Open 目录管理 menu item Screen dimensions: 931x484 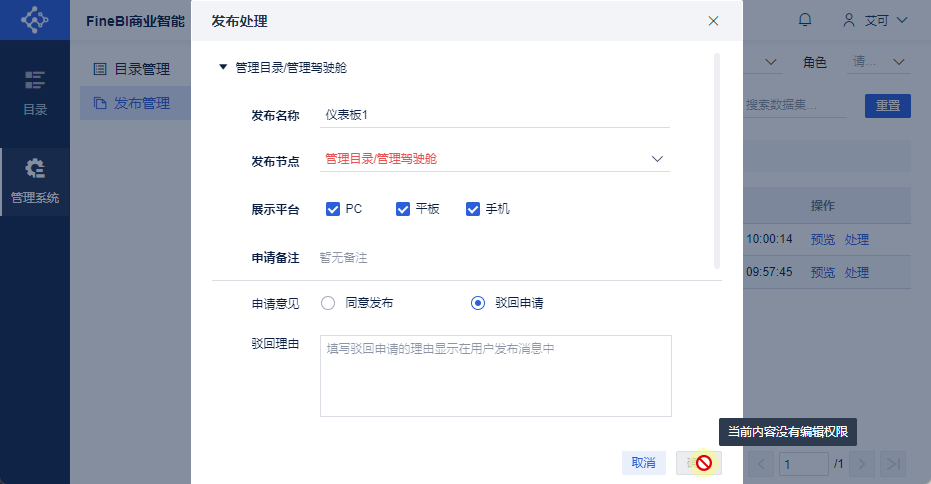131,69
